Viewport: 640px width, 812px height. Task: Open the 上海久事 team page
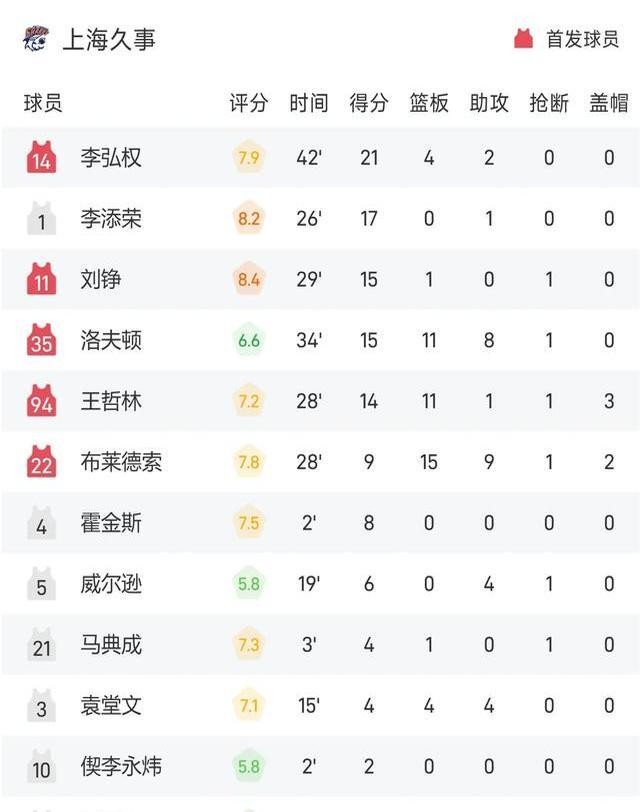click(x=109, y=39)
